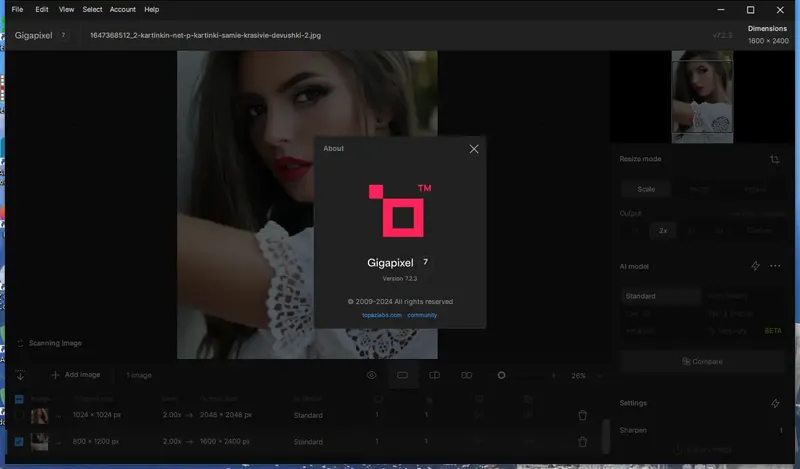Image resolution: width=800 pixels, height=469 pixels.
Task: Click the Dimensions 1600 × 2400 readout
Action: tap(768, 35)
